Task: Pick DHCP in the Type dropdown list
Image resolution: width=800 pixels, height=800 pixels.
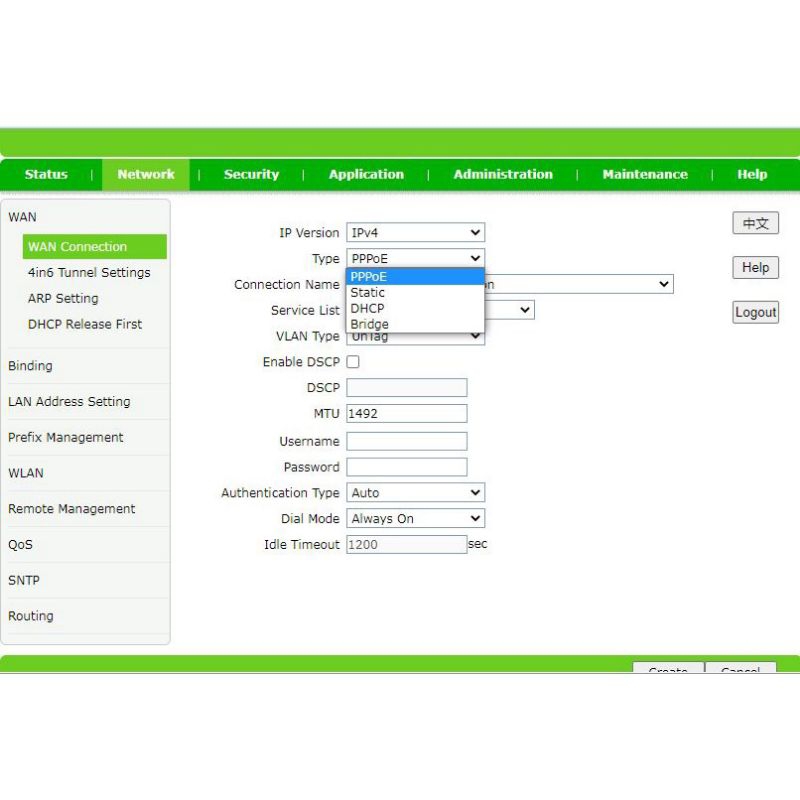Action: [368, 309]
